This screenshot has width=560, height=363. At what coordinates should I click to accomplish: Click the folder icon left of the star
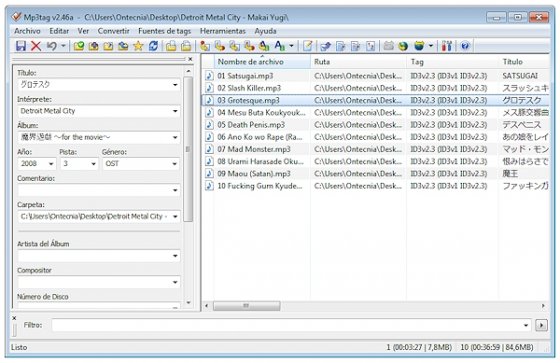point(123,46)
